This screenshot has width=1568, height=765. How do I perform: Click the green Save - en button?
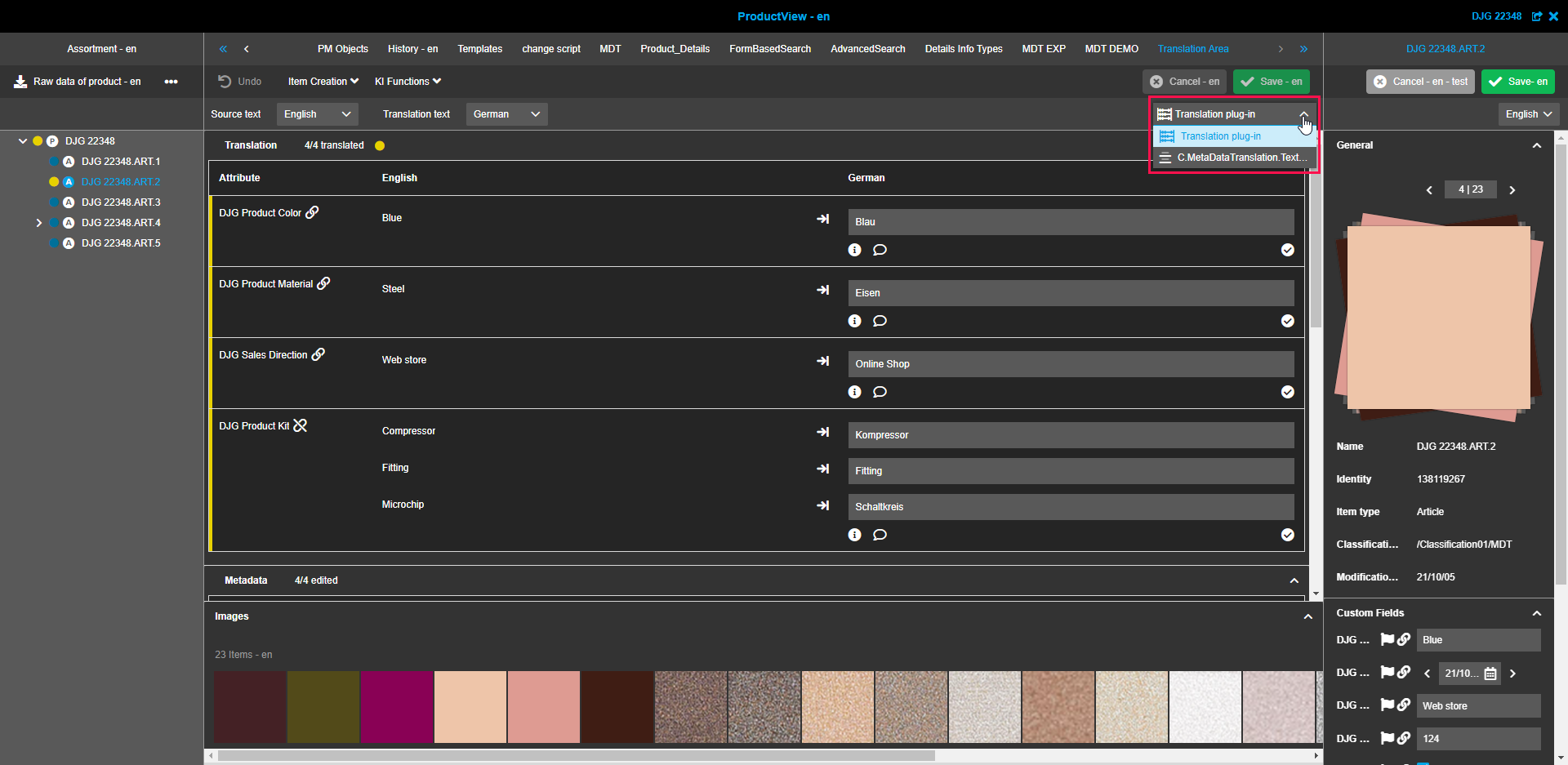coord(1272,82)
